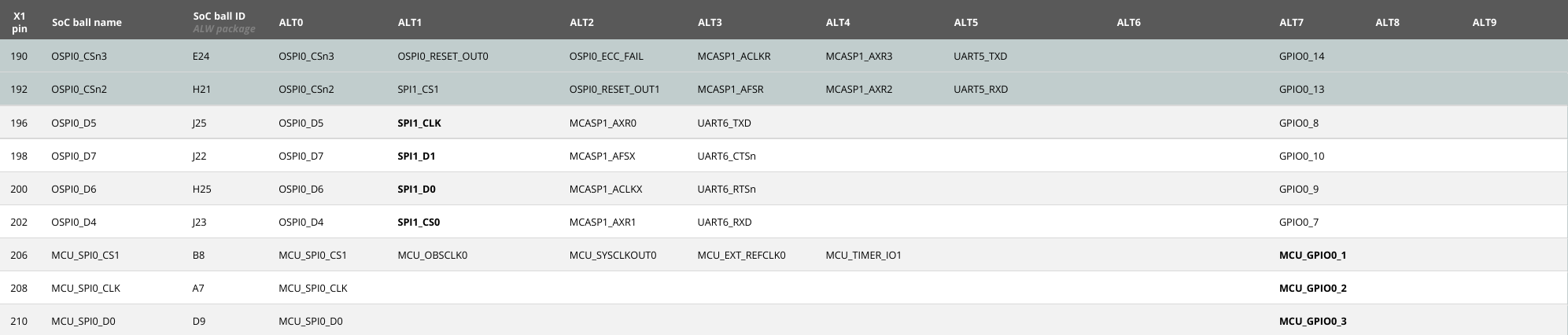Select pin number 198 cell
The image size is (1568, 335).
pyautogui.click(x=19, y=156)
